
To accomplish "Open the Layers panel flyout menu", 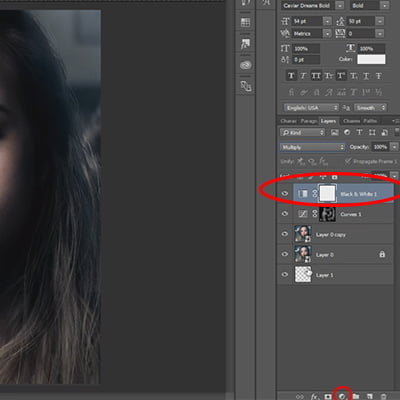I will [395, 121].
